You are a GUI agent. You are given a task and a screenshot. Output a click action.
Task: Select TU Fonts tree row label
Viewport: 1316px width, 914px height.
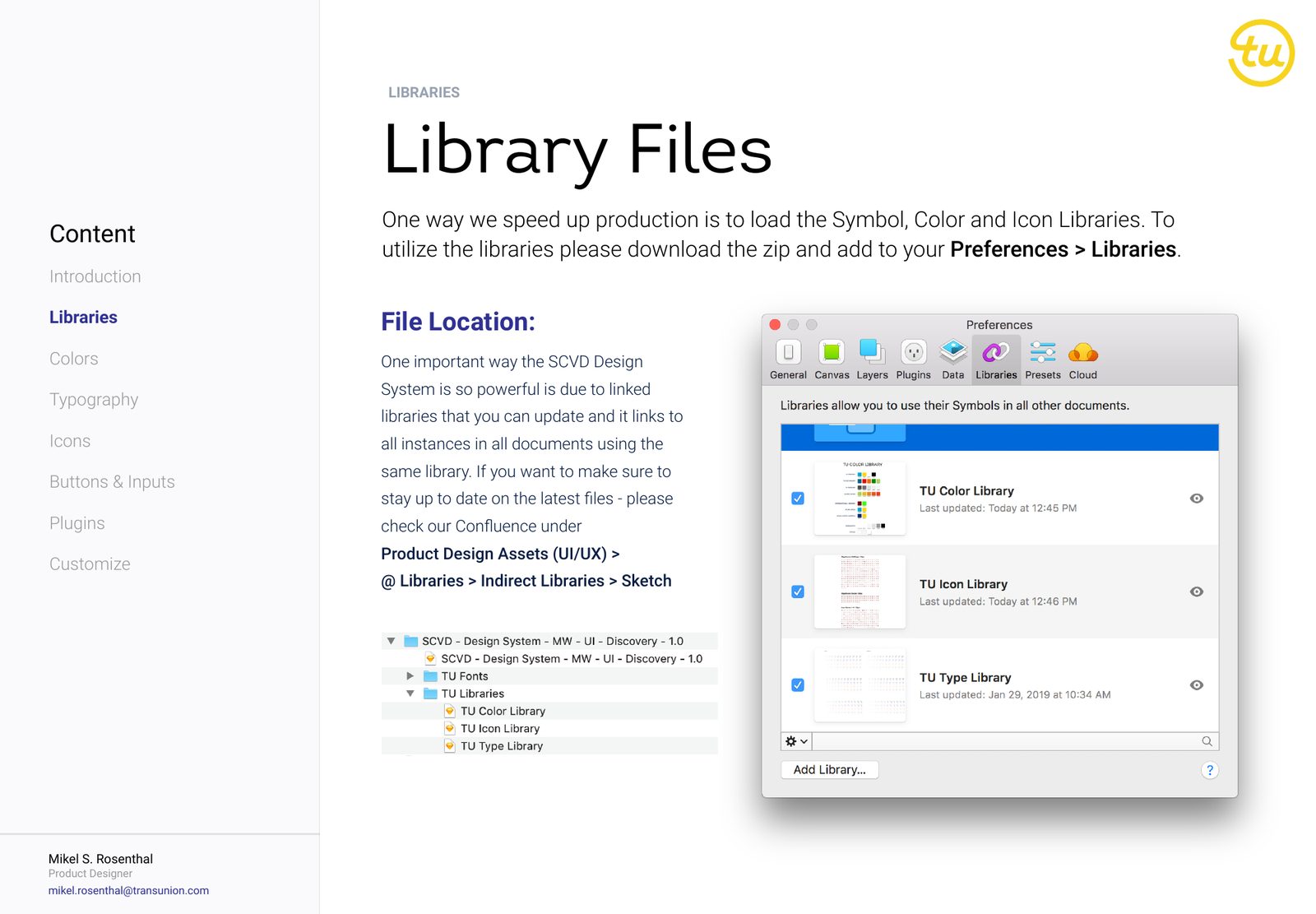tap(465, 676)
